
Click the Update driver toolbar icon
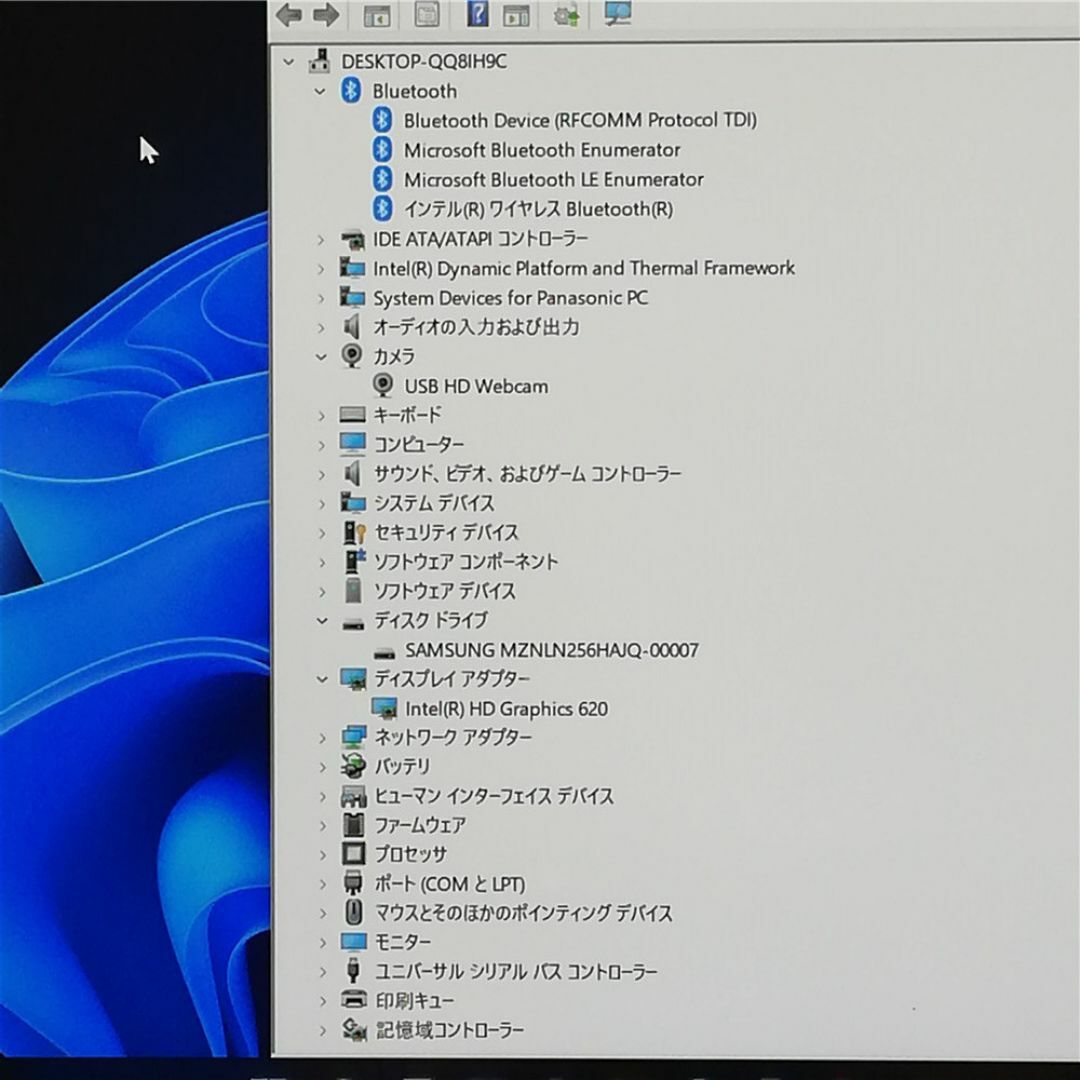567,14
